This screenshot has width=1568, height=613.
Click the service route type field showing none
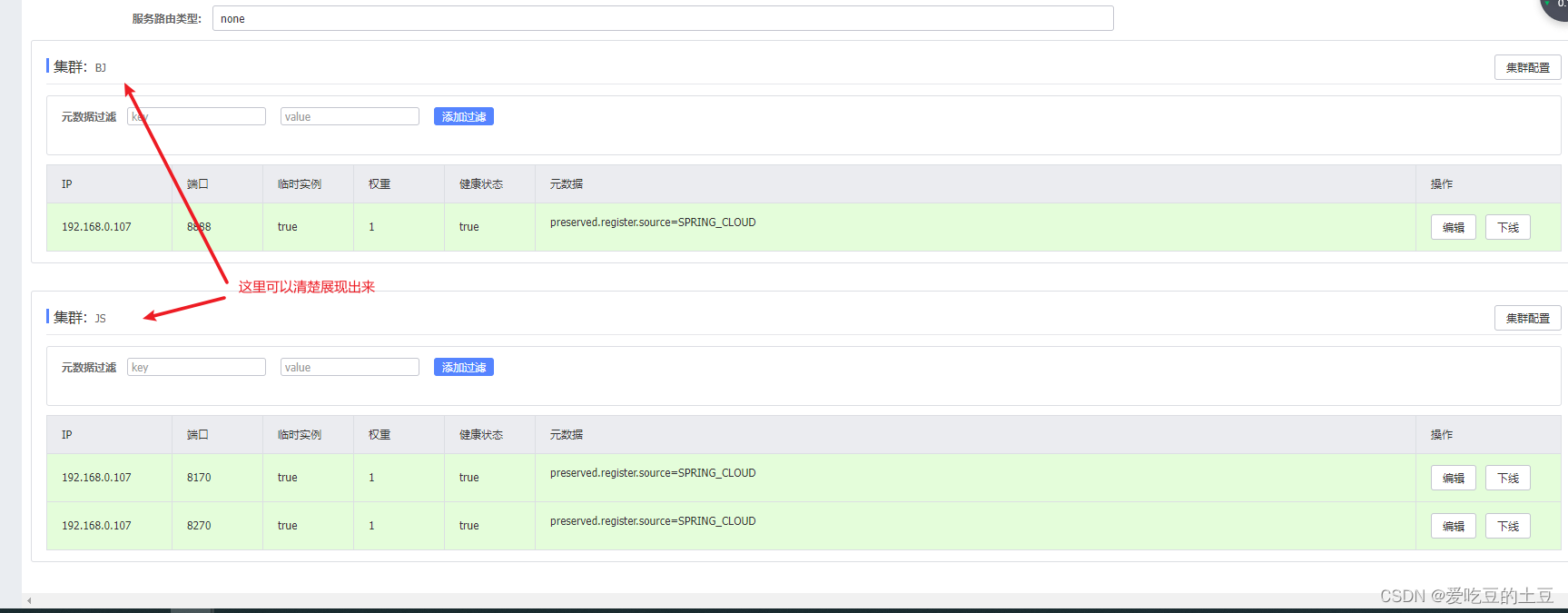[x=663, y=18]
